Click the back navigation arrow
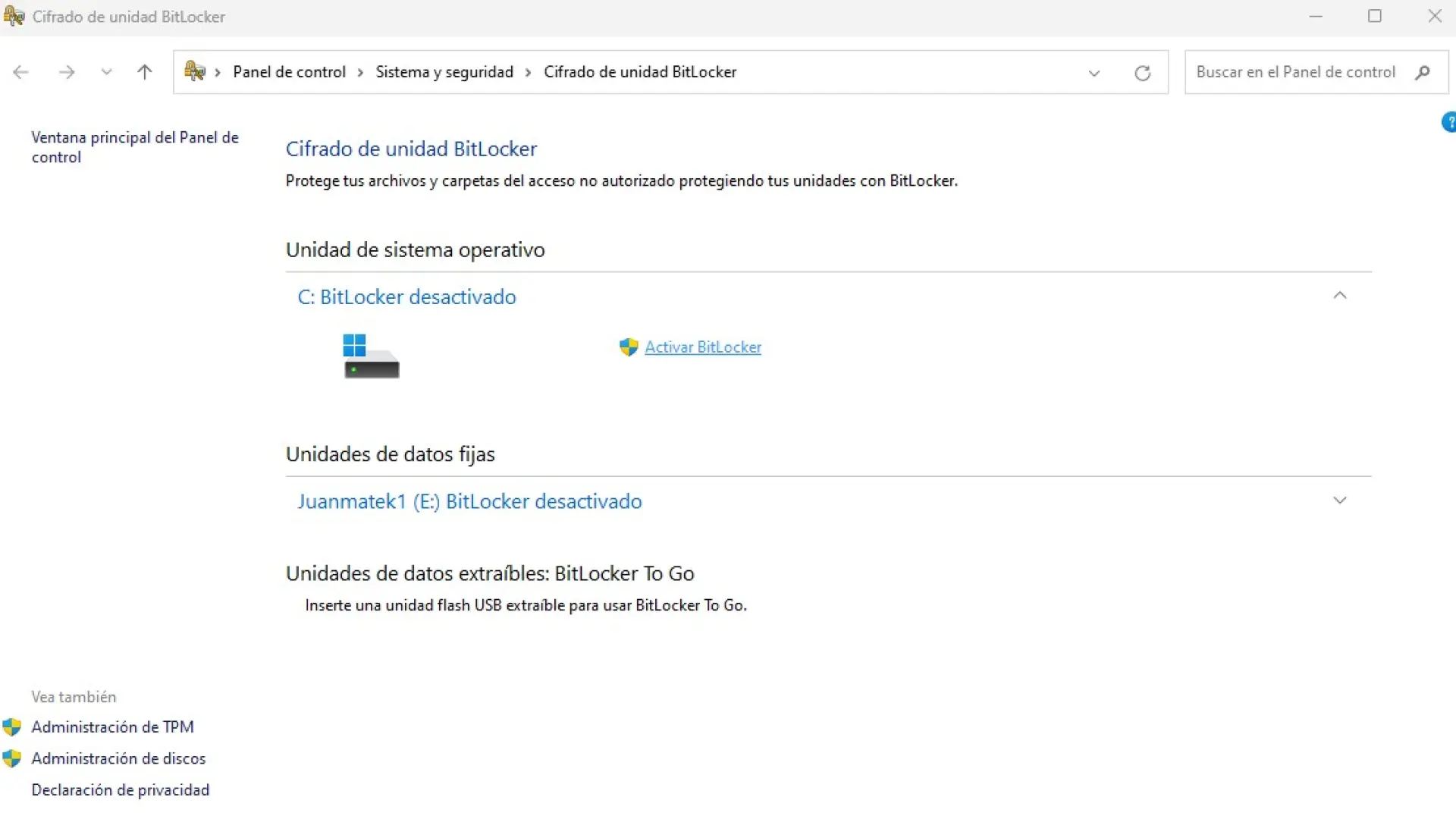 click(x=21, y=72)
